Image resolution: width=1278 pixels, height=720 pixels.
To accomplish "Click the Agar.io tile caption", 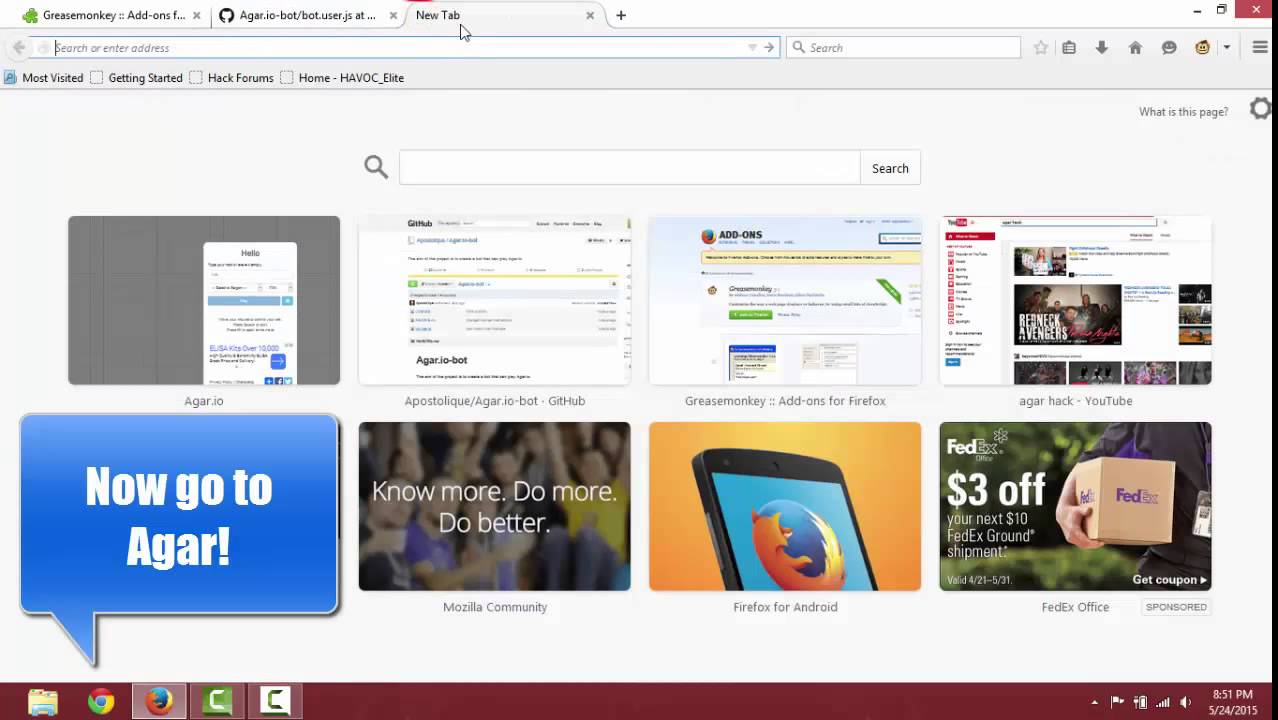I will (x=204, y=401).
